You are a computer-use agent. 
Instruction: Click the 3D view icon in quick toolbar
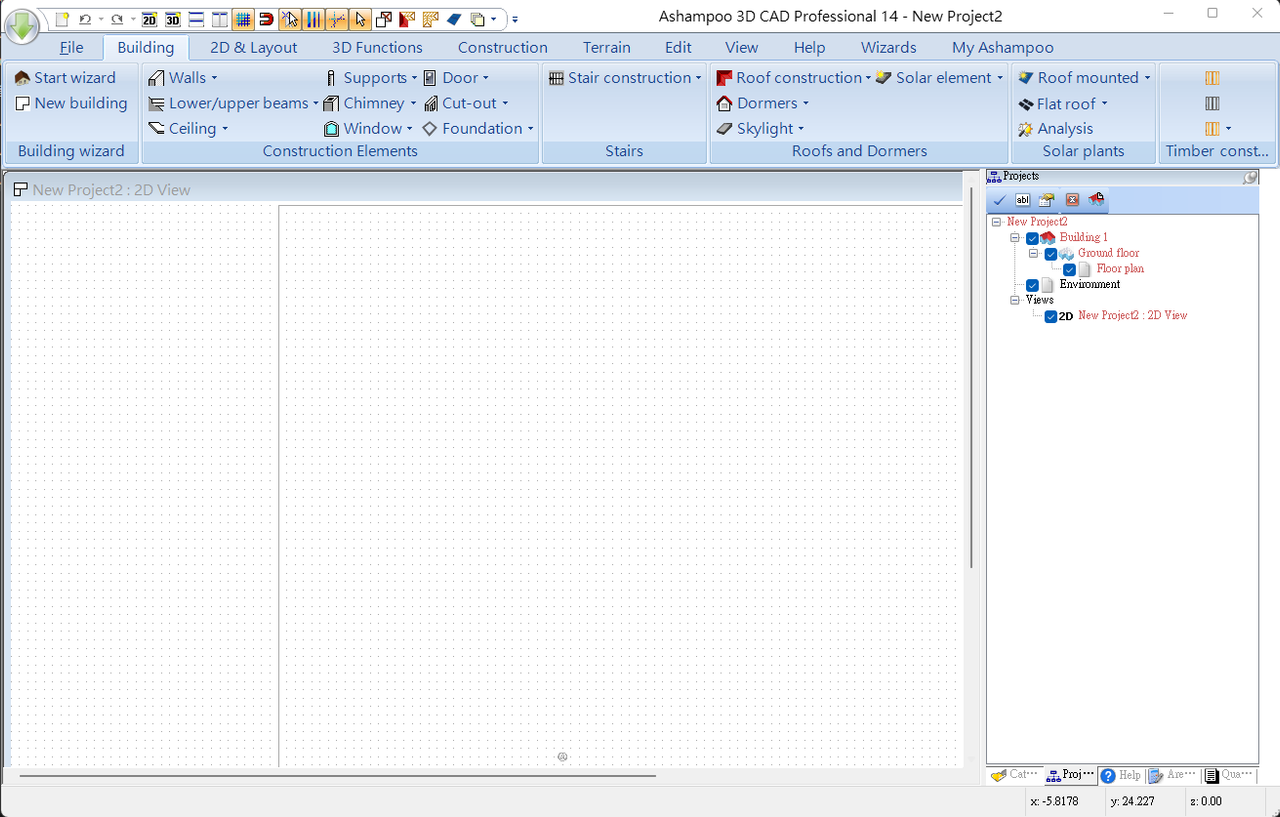coord(173,19)
